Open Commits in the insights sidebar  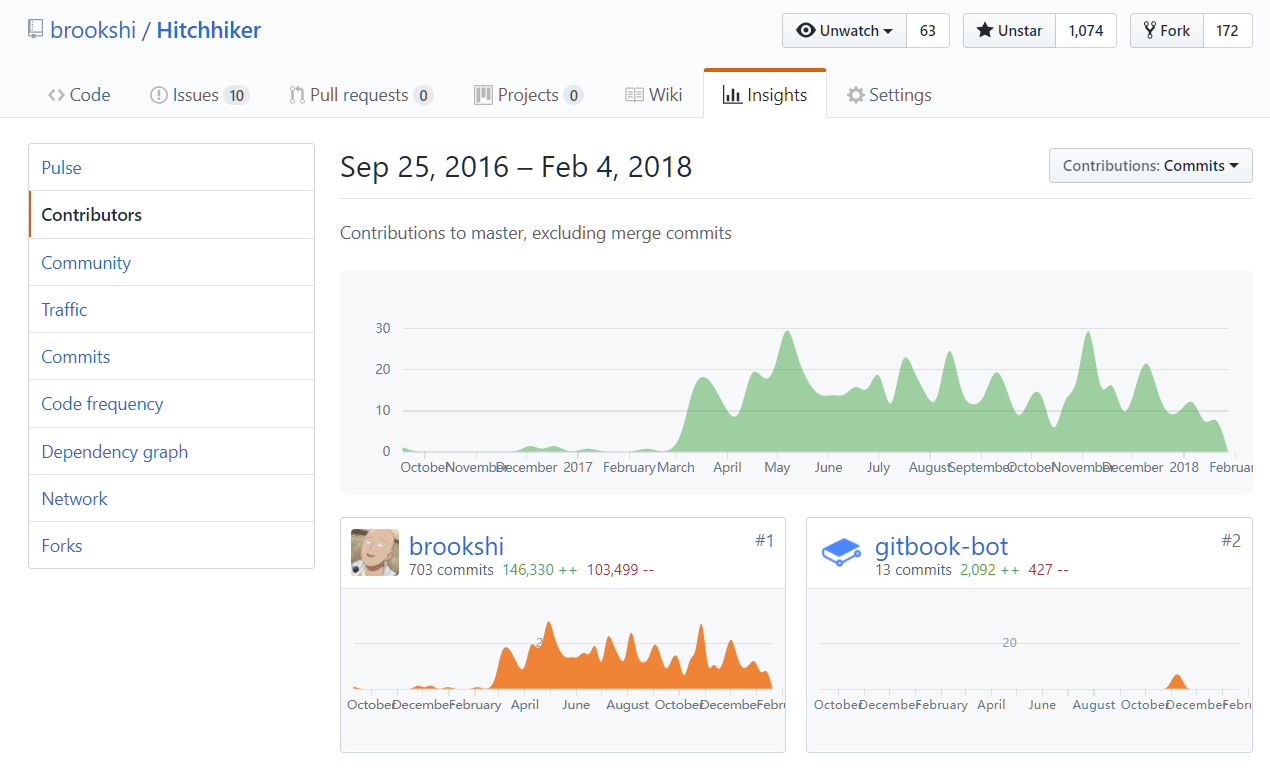171,356
